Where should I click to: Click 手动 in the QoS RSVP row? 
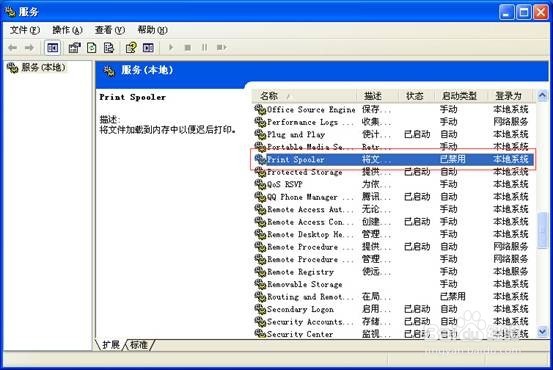coord(449,184)
